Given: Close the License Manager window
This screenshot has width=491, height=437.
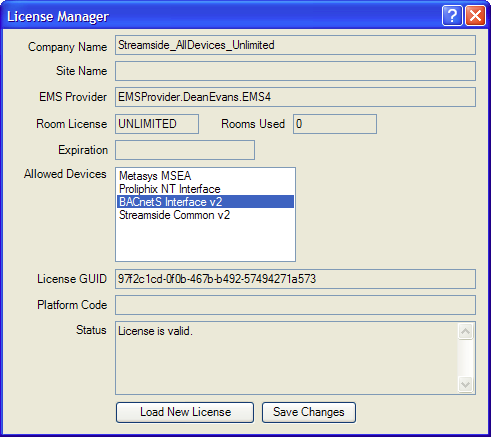Looking at the screenshot, I should [475, 16].
